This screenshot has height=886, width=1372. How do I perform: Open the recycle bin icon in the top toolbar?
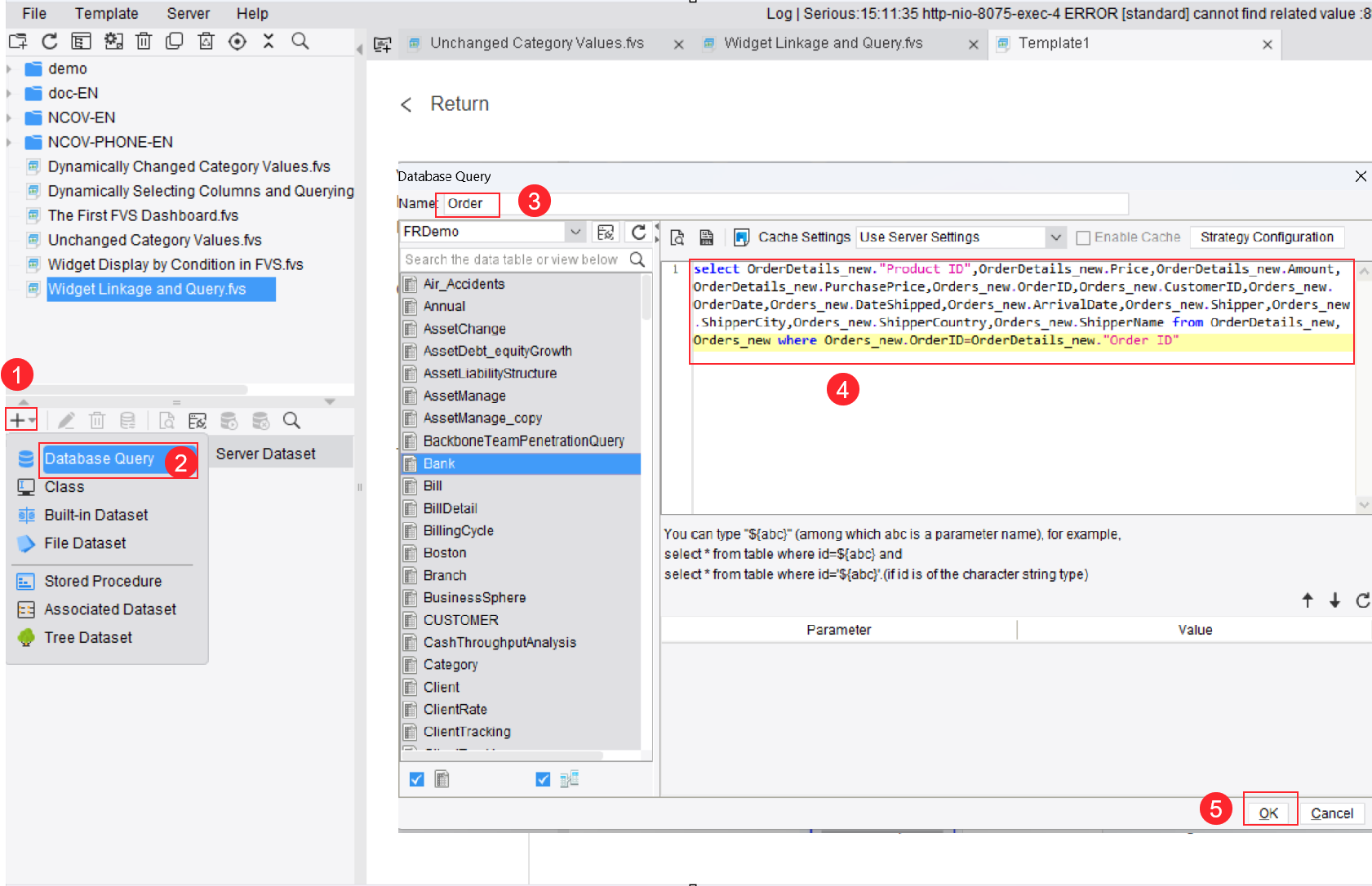click(206, 42)
